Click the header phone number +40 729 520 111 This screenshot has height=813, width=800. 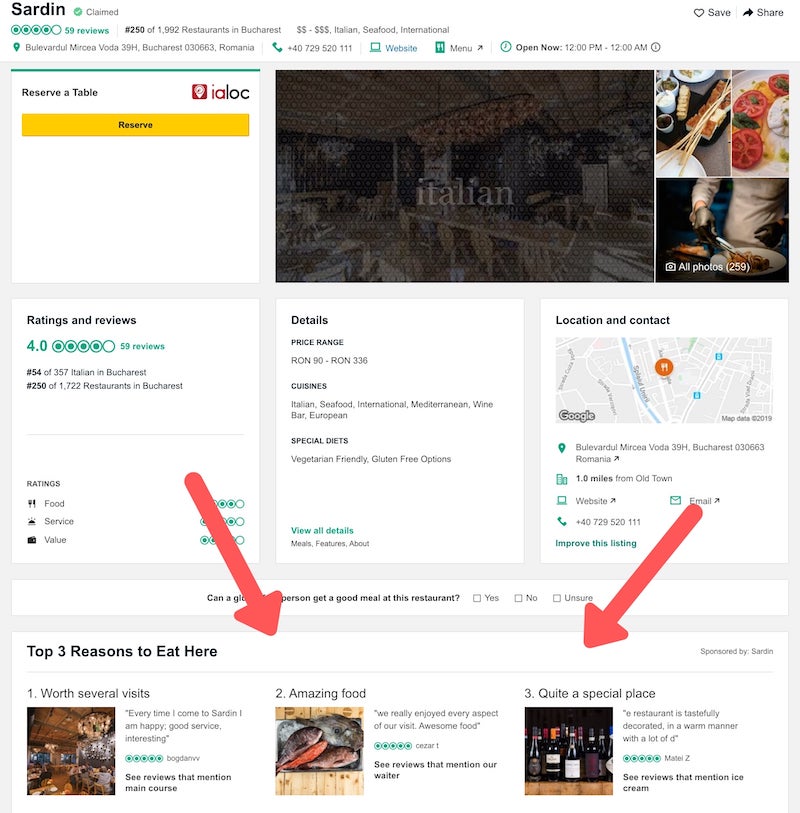point(319,48)
